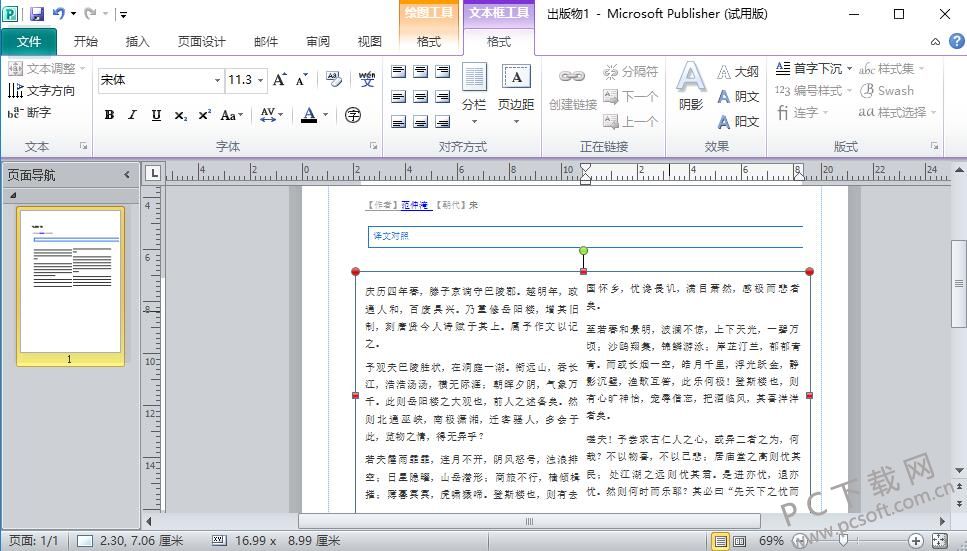The width and height of the screenshot is (967, 551).
Task: Switch to single page view in status bar
Action: [720, 541]
